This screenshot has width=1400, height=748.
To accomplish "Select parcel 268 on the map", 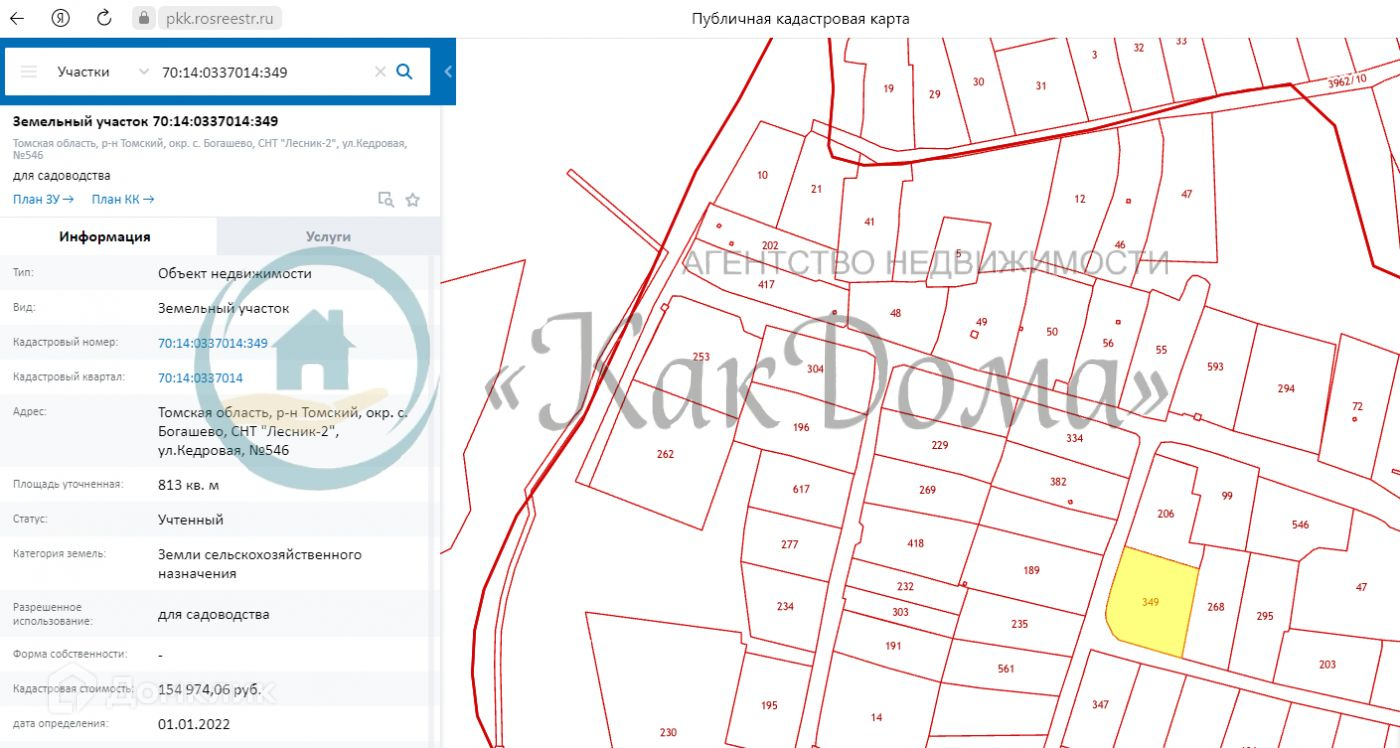I will 1216,607.
